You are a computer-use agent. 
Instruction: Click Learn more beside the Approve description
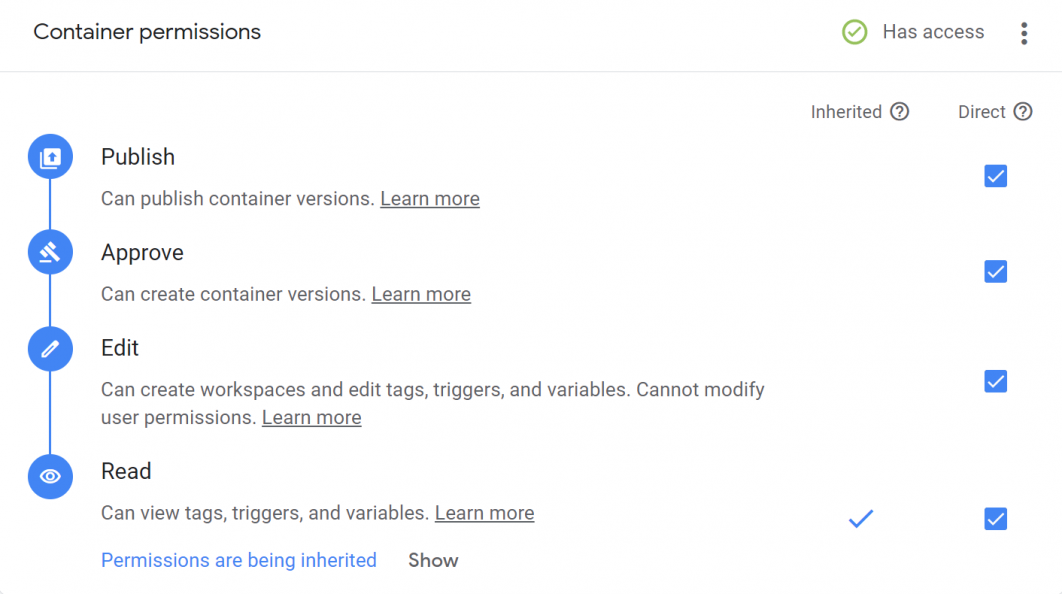[x=420, y=293]
